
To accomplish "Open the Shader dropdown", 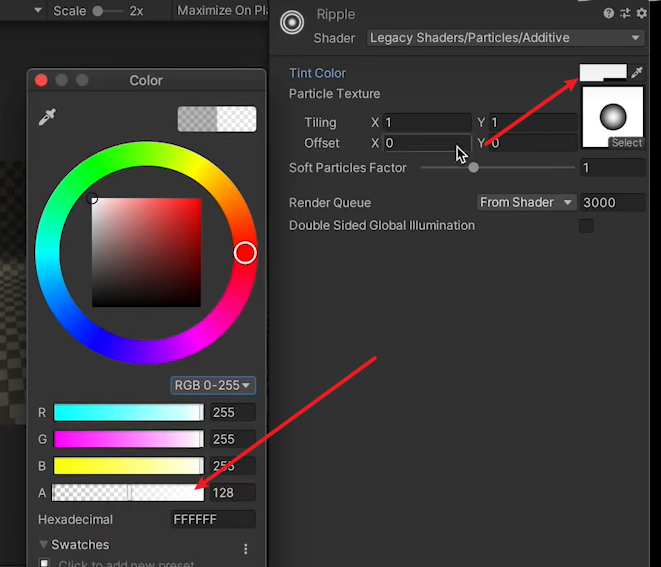I will pyautogui.click(x=505, y=38).
